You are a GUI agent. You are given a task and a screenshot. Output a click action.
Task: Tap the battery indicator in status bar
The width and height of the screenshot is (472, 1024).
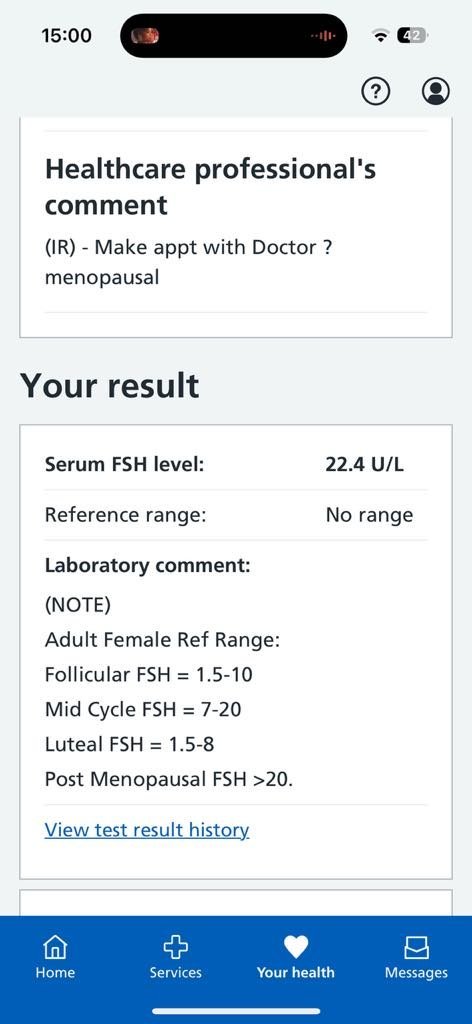[x=413, y=36]
